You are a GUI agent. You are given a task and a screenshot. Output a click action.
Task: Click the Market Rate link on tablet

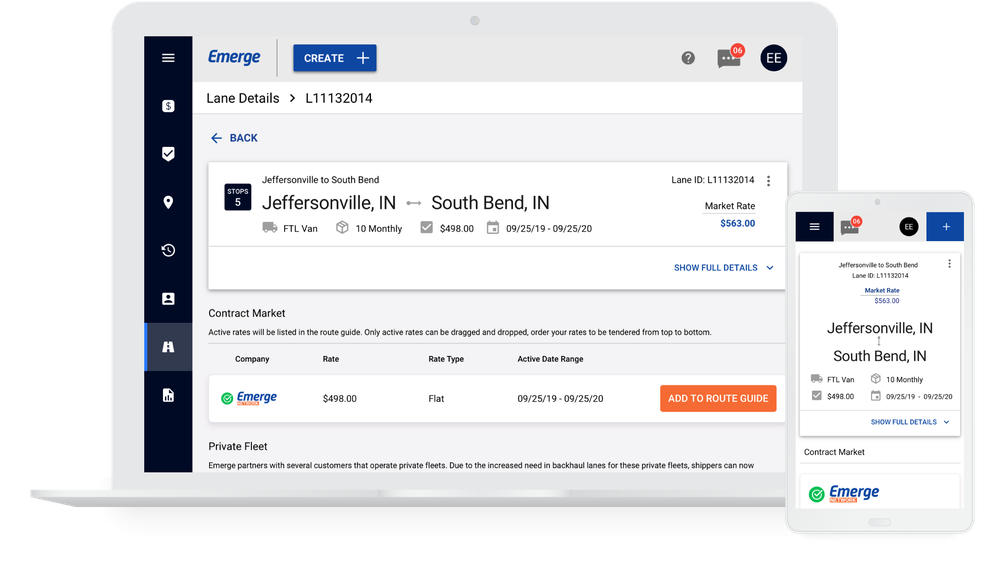click(882, 290)
